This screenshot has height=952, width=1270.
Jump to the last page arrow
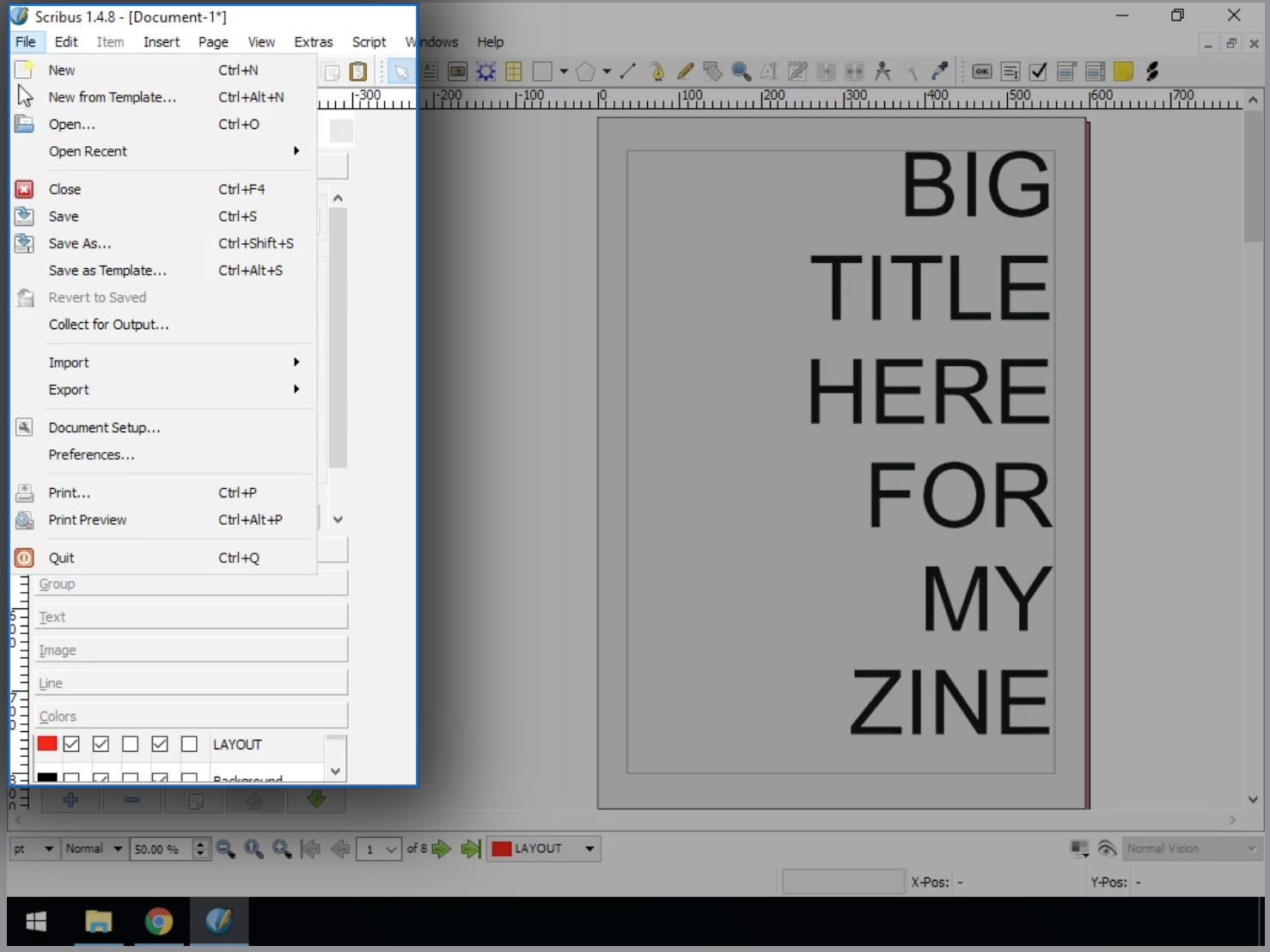click(470, 849)
